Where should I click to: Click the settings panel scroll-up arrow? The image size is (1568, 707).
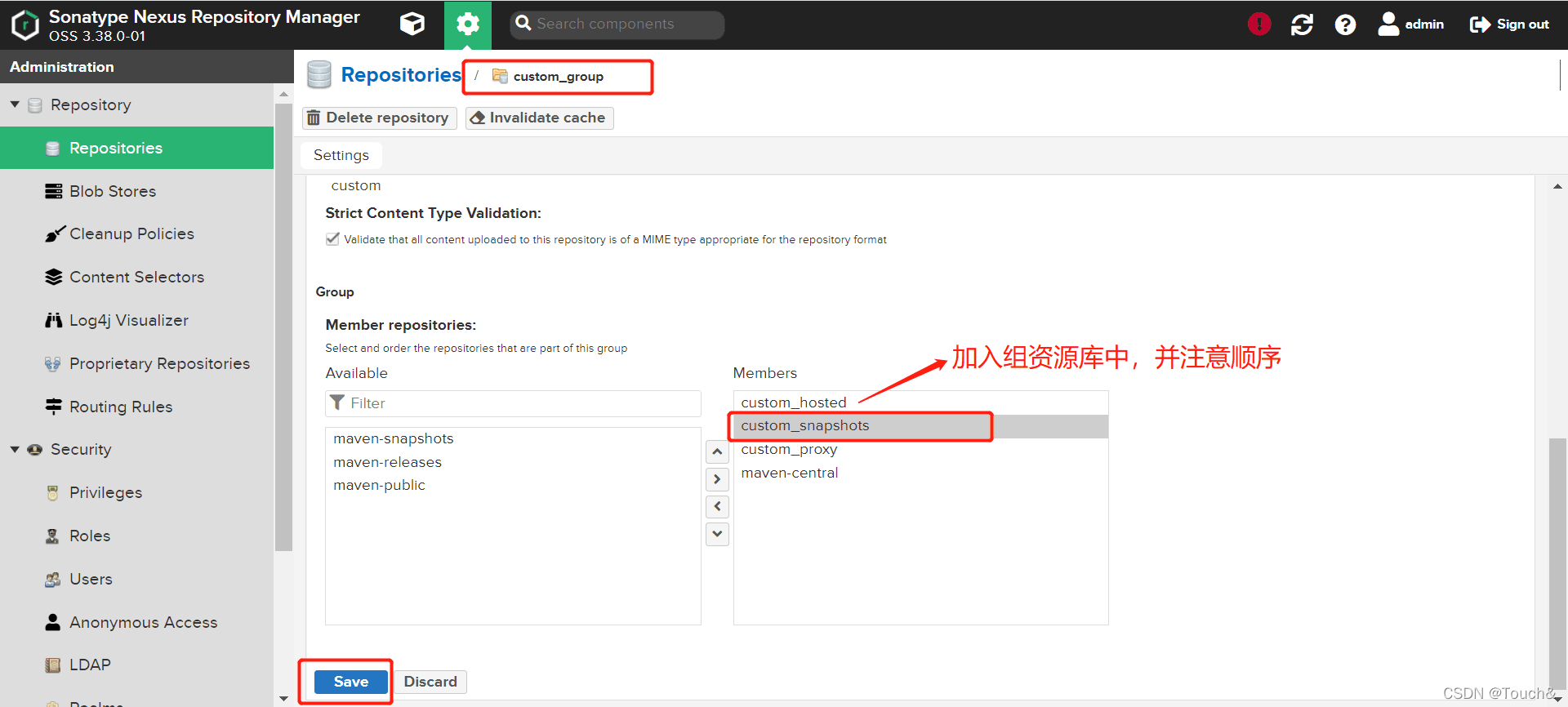1557,186
